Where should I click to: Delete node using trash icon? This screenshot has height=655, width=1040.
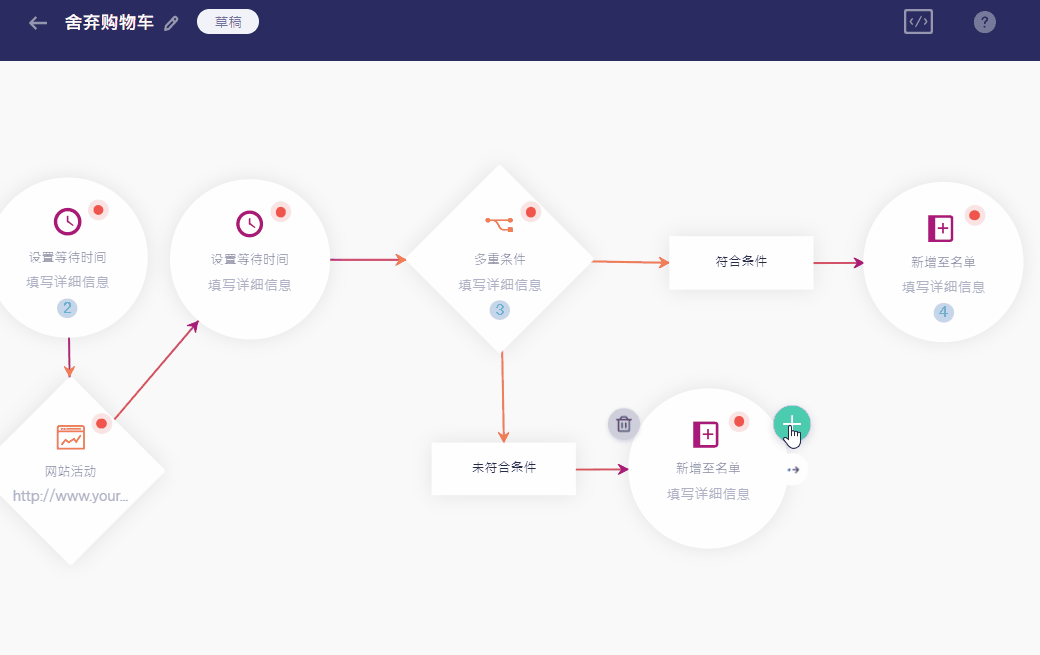(x=623, y=424)
